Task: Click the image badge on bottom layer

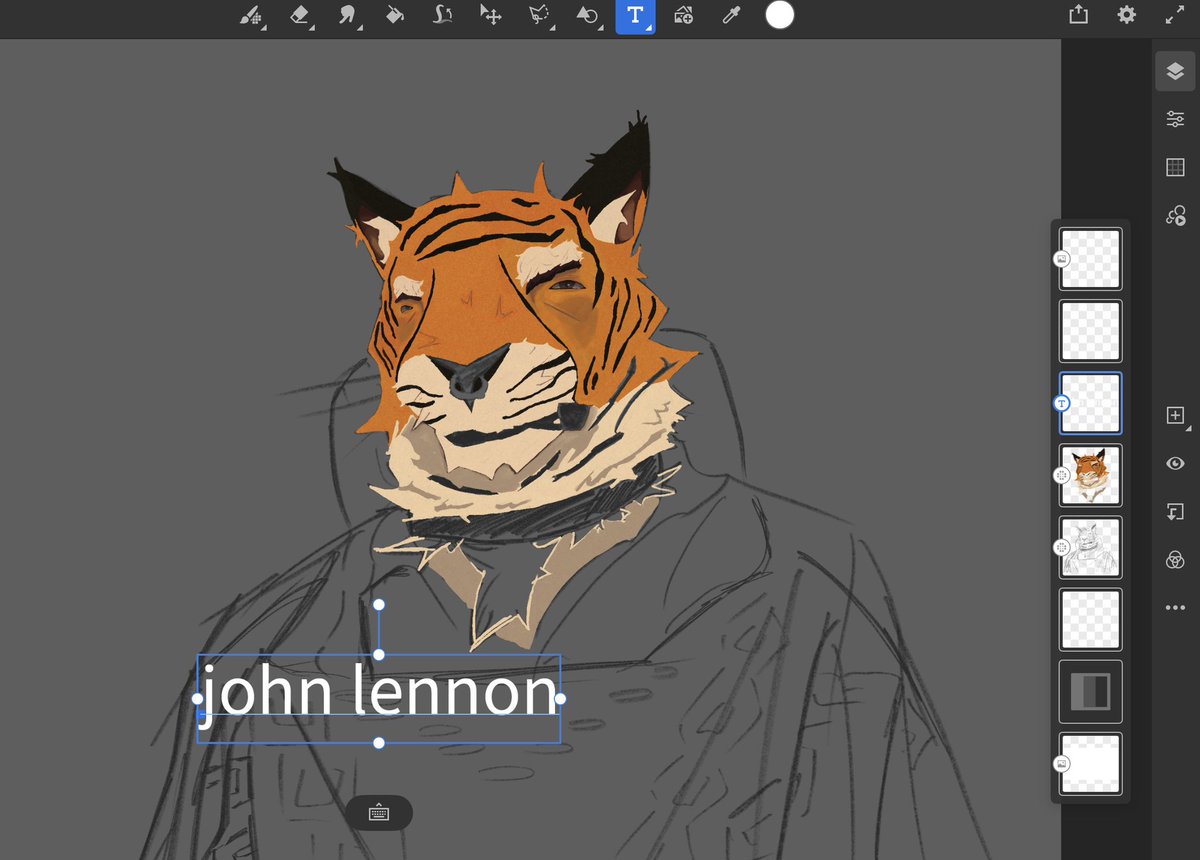Action: tap(1062, 763)
